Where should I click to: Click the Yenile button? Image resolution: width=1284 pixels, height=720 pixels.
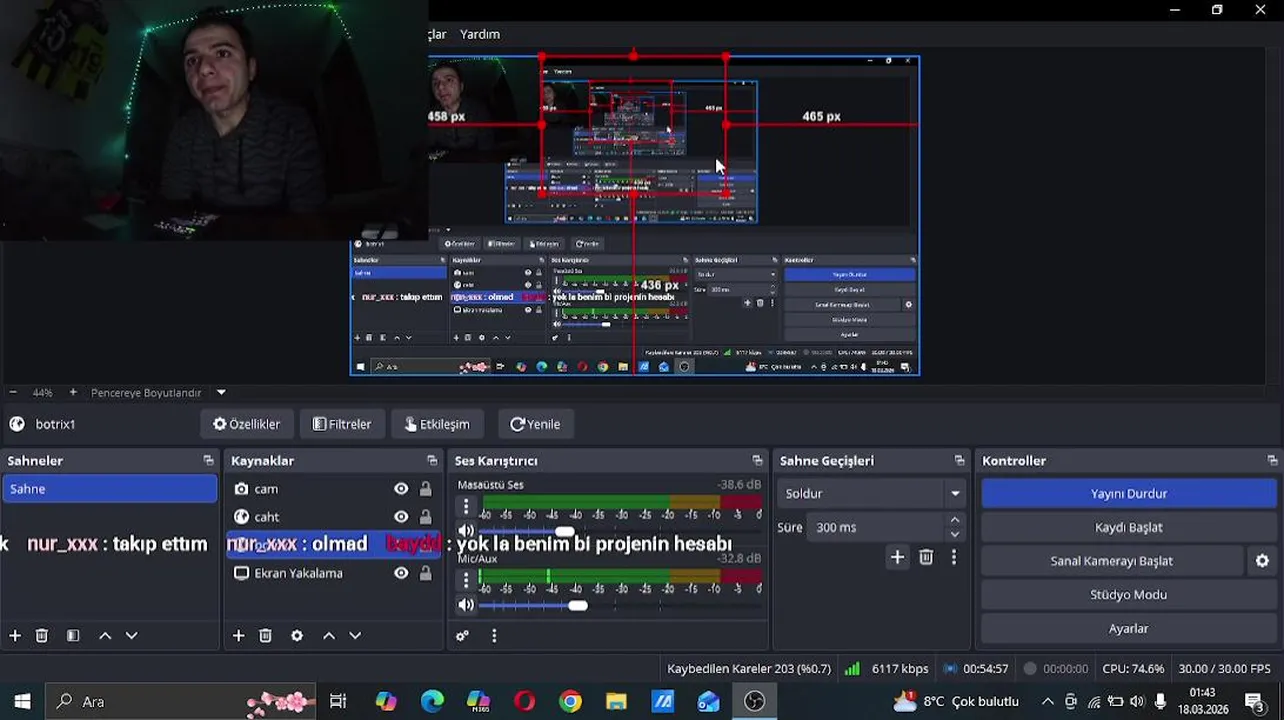[x=535, y=424]
